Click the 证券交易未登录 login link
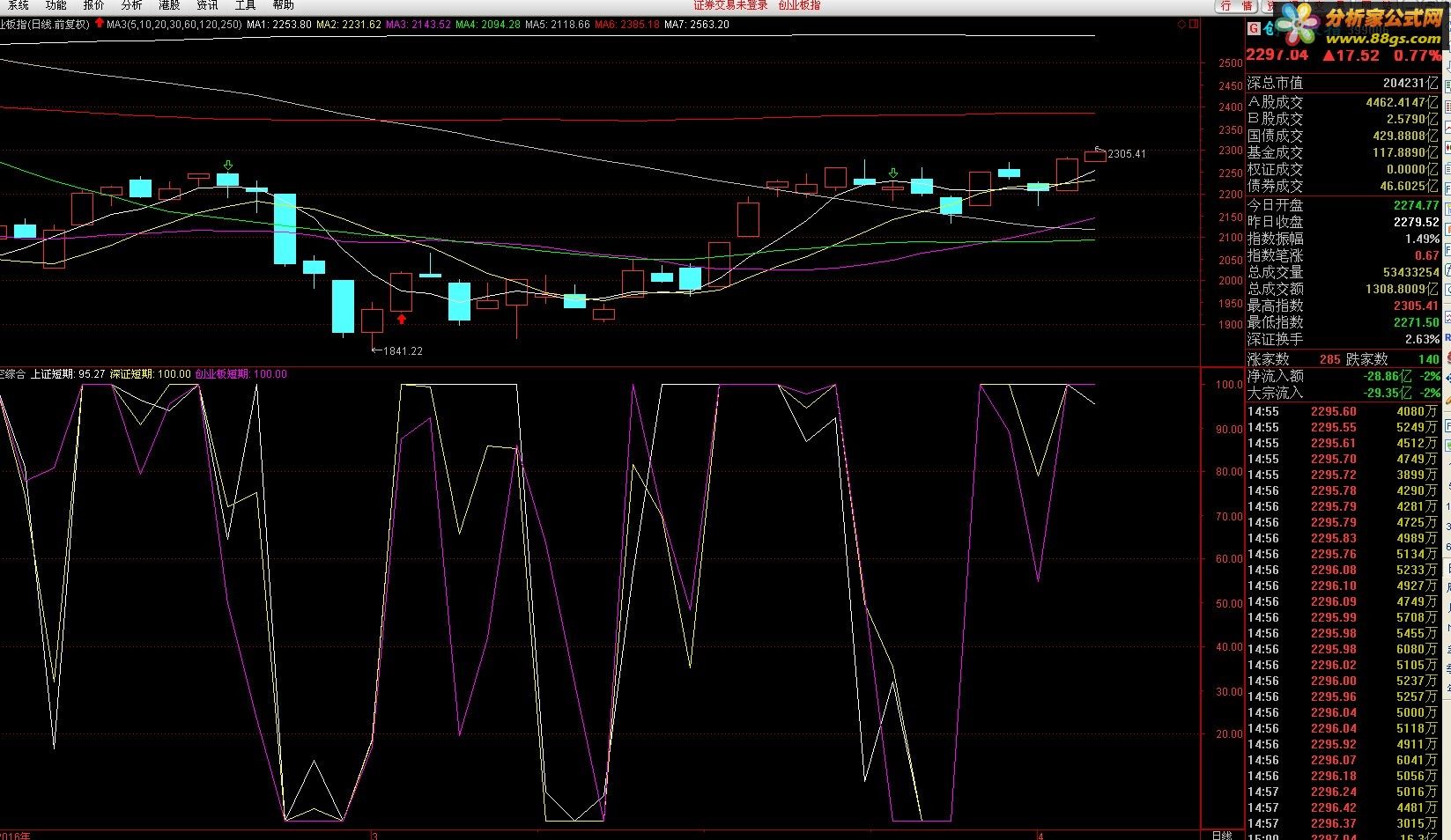Viewport: 1451px width, 840px height. coord(730,5)
